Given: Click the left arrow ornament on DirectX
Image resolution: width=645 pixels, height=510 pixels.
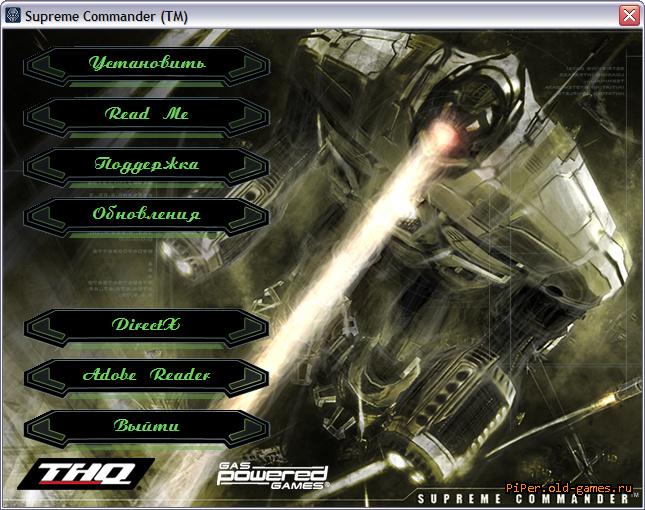Looking at the screenshot, I should [x=38, y=325].
